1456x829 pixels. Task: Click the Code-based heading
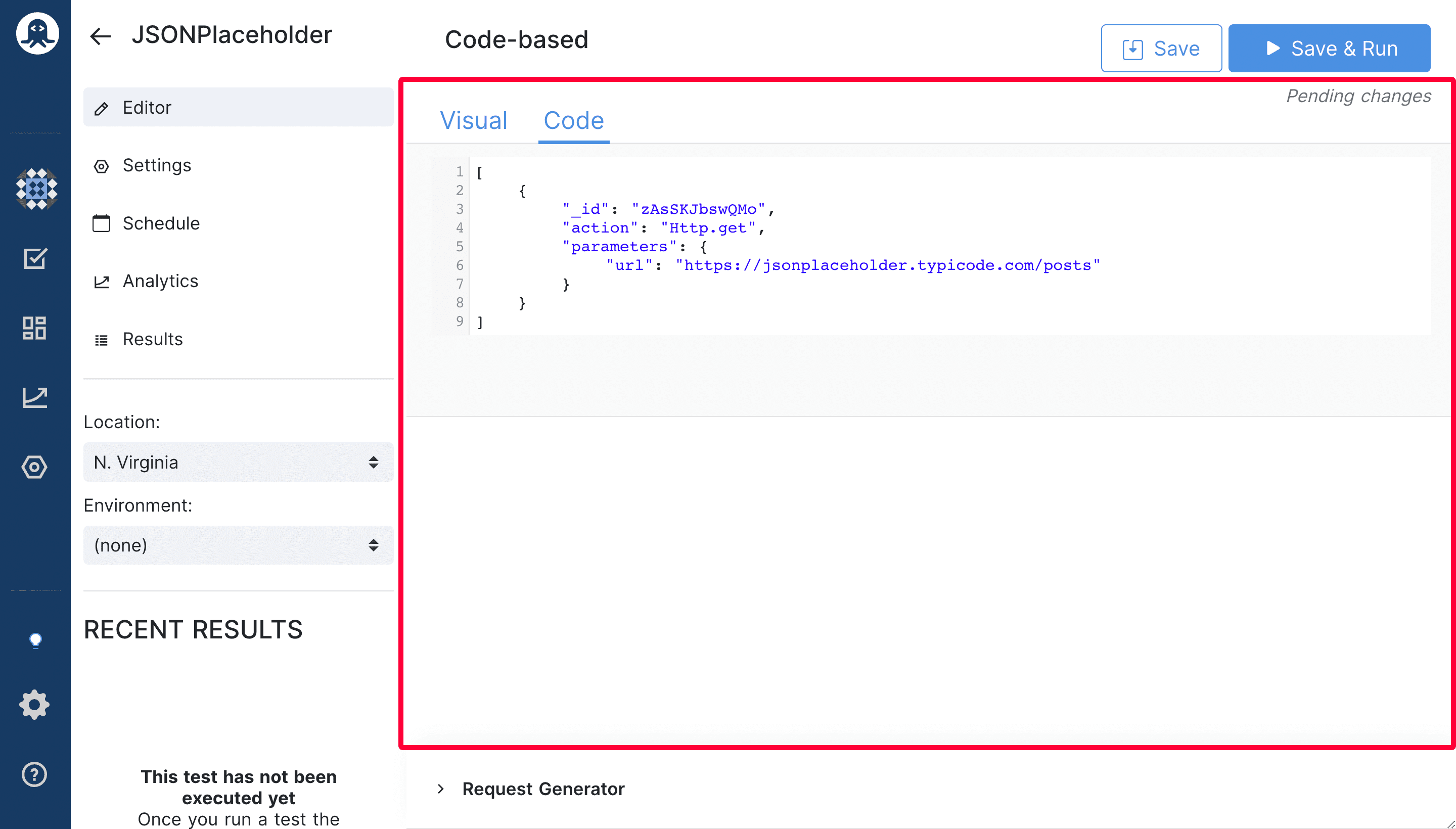click(x=517, y=39)
